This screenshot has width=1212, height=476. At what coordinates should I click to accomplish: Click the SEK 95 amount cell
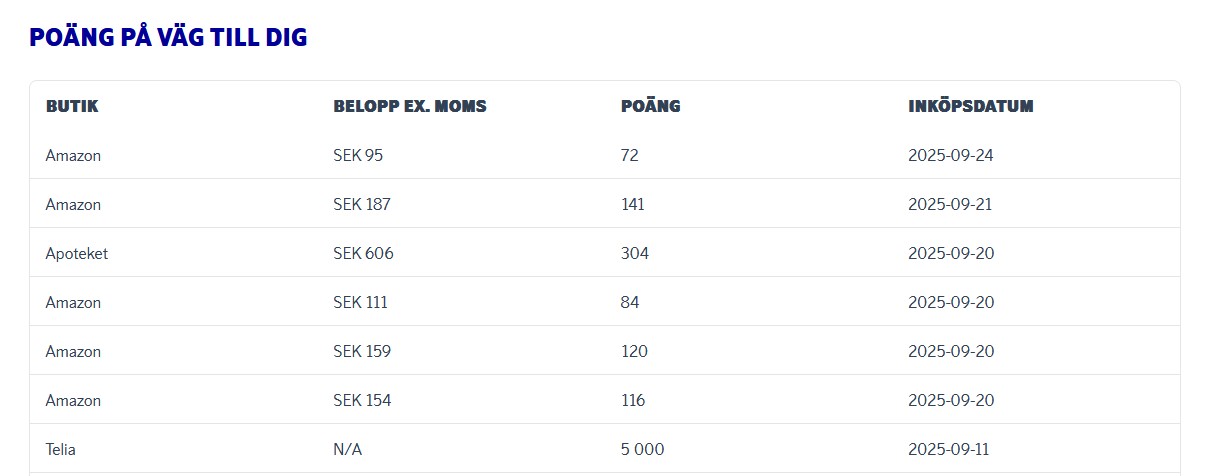point(358,156)
